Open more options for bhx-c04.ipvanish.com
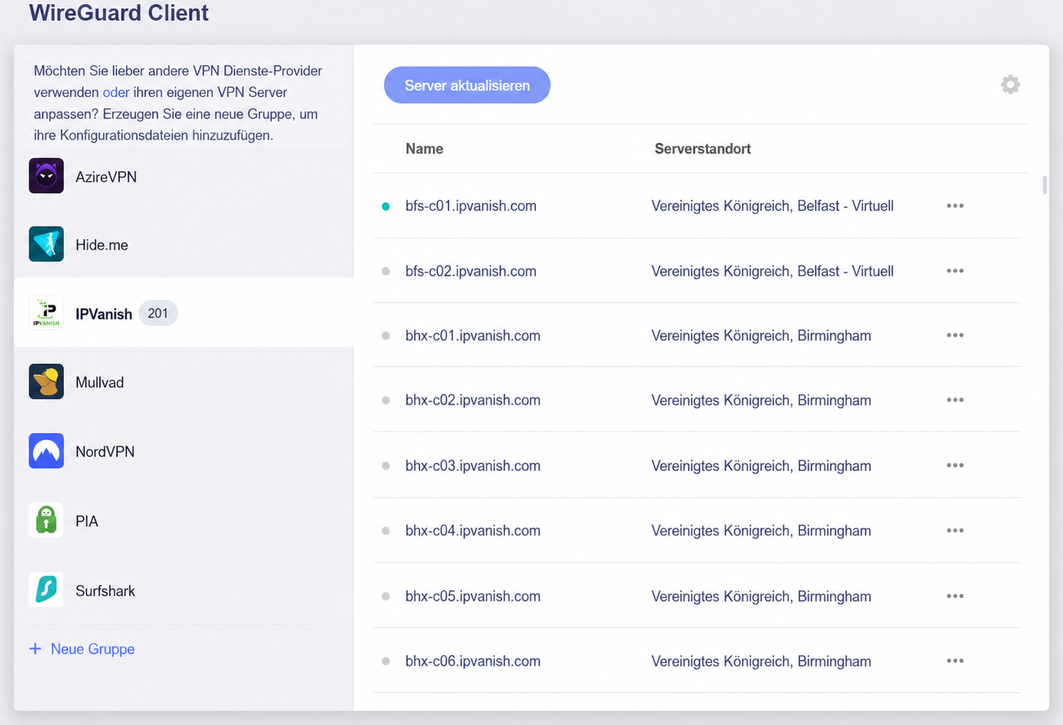Viewport: 1063px width, 725px height. 955,530
